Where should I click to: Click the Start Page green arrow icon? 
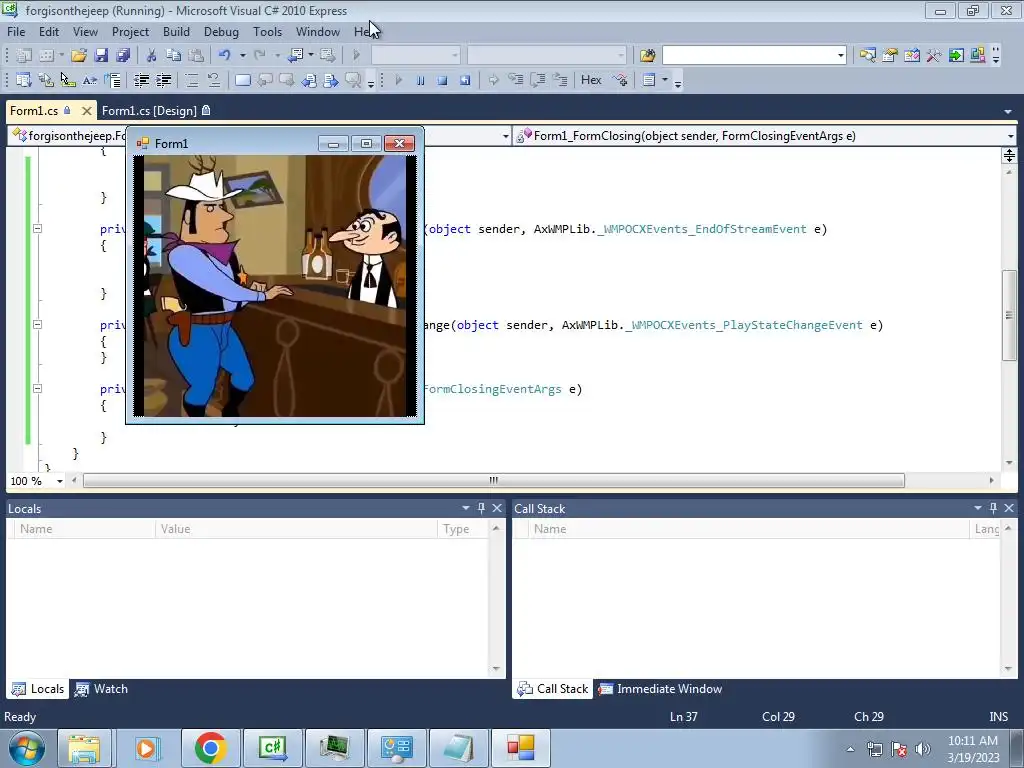click(x=956, y=56)
